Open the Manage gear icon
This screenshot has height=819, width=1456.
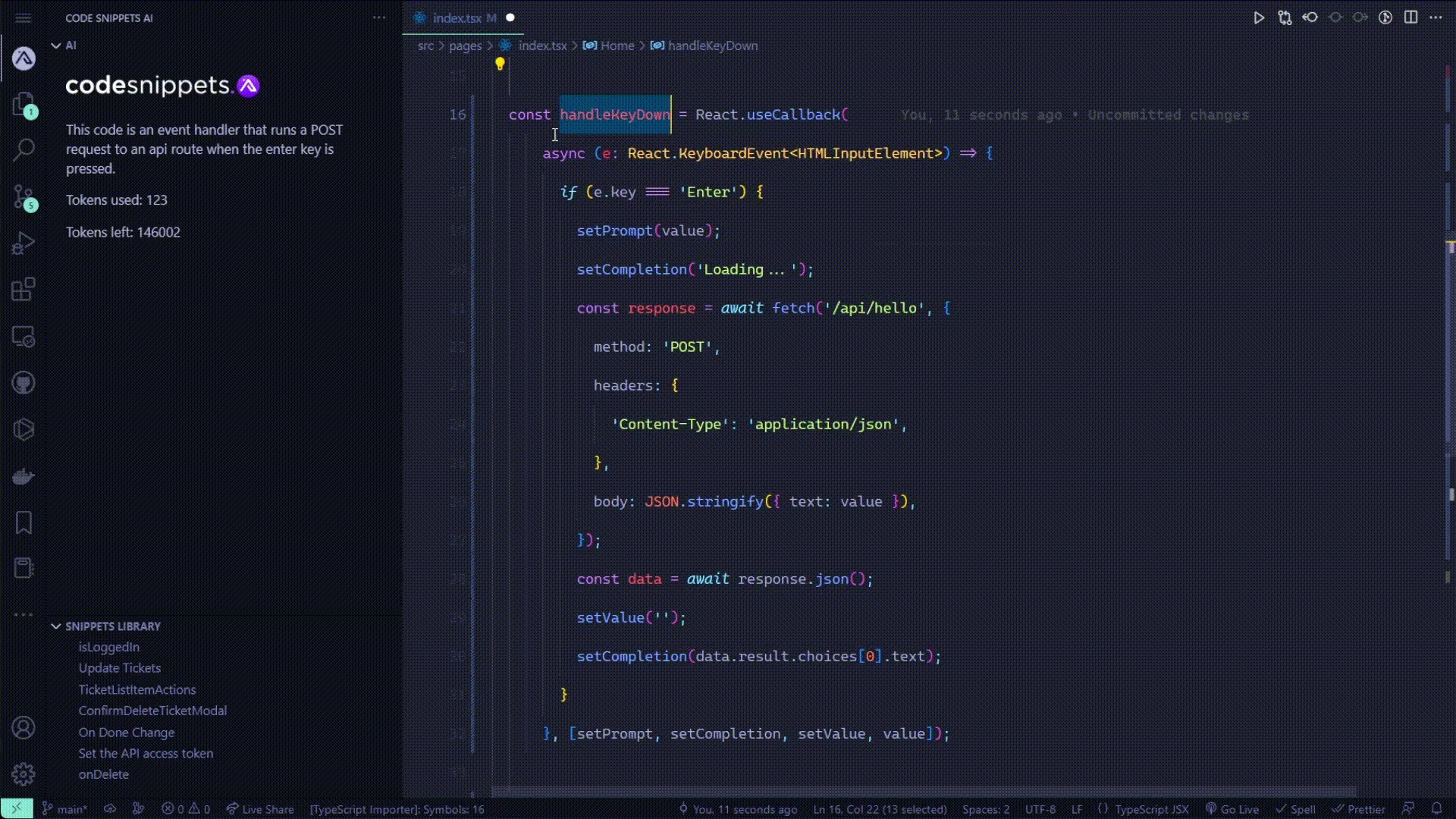click(x=24, y=774)
